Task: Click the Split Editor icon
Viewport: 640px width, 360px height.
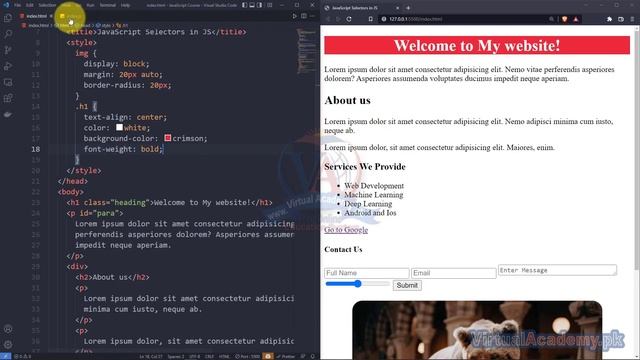Action: (304, 16)
